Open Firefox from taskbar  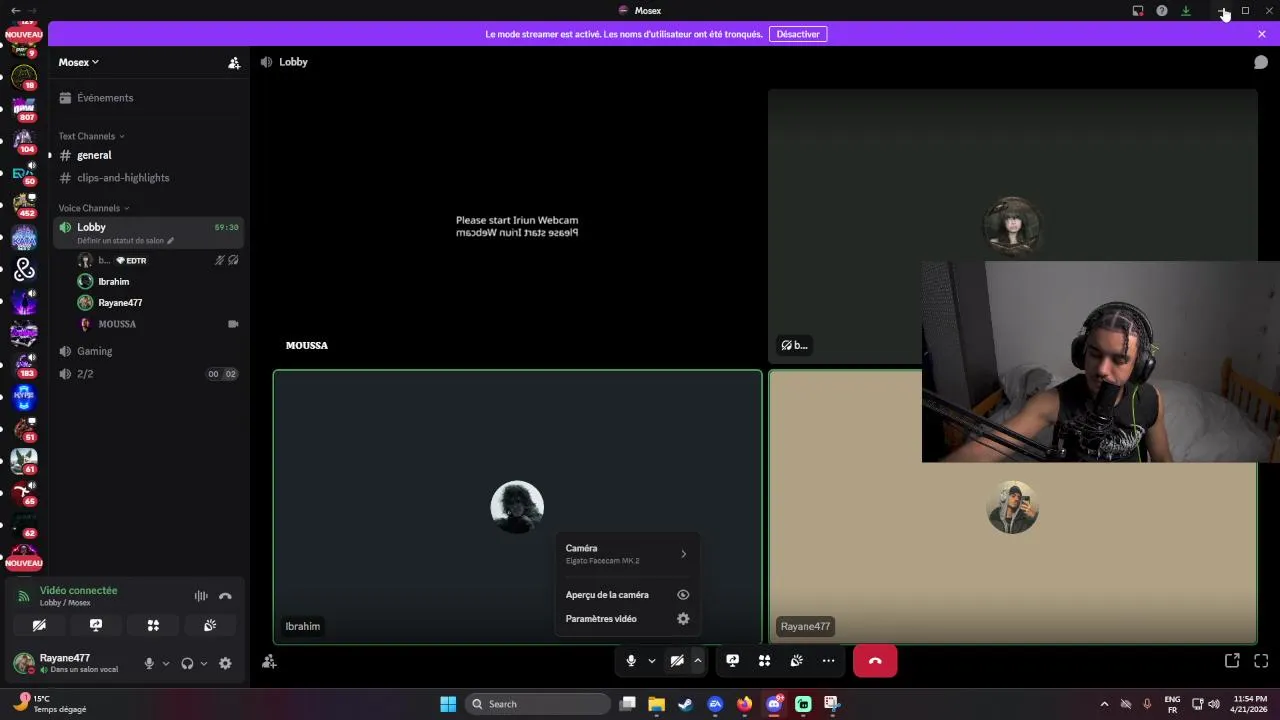pos(744,704)
